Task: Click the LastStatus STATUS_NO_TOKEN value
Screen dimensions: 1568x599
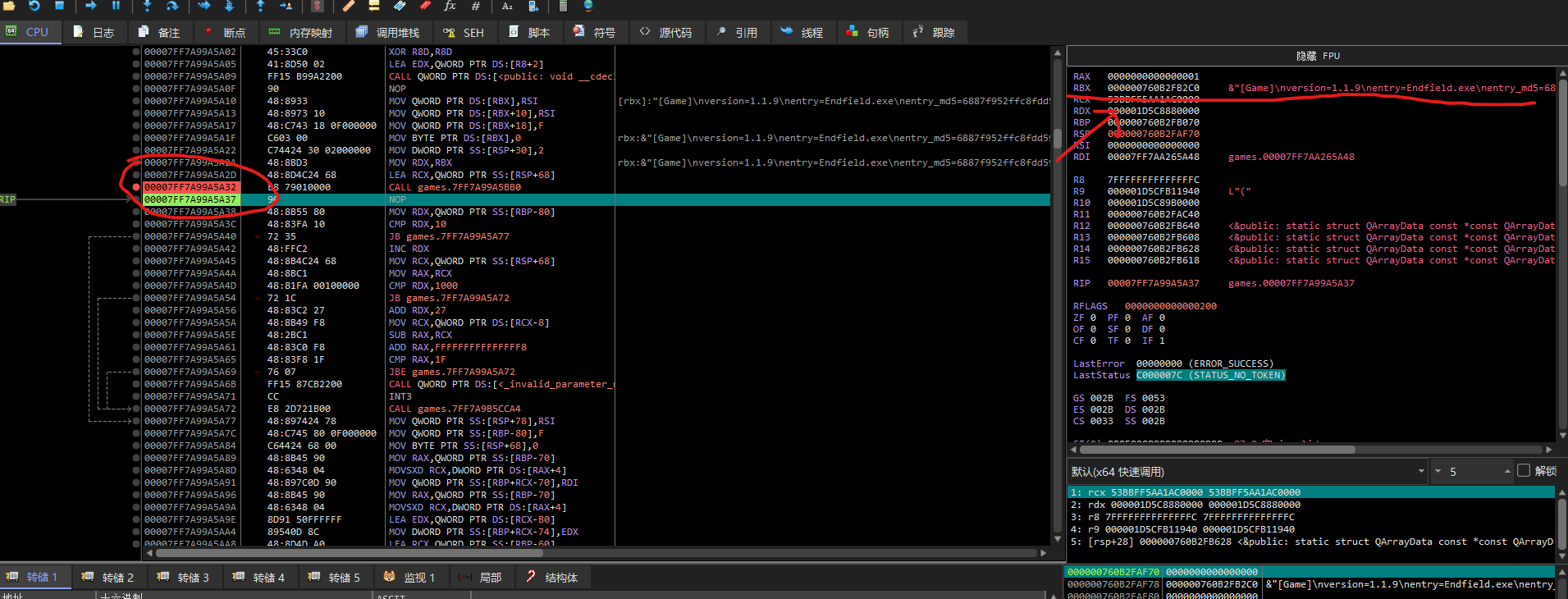Action: point(1210,375)
